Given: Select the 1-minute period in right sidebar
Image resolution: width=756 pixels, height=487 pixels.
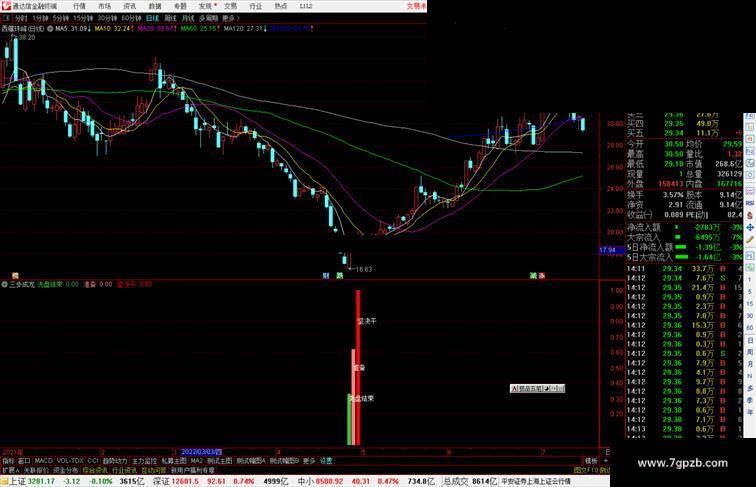Looking at the screenshot, I should (750, 280).
